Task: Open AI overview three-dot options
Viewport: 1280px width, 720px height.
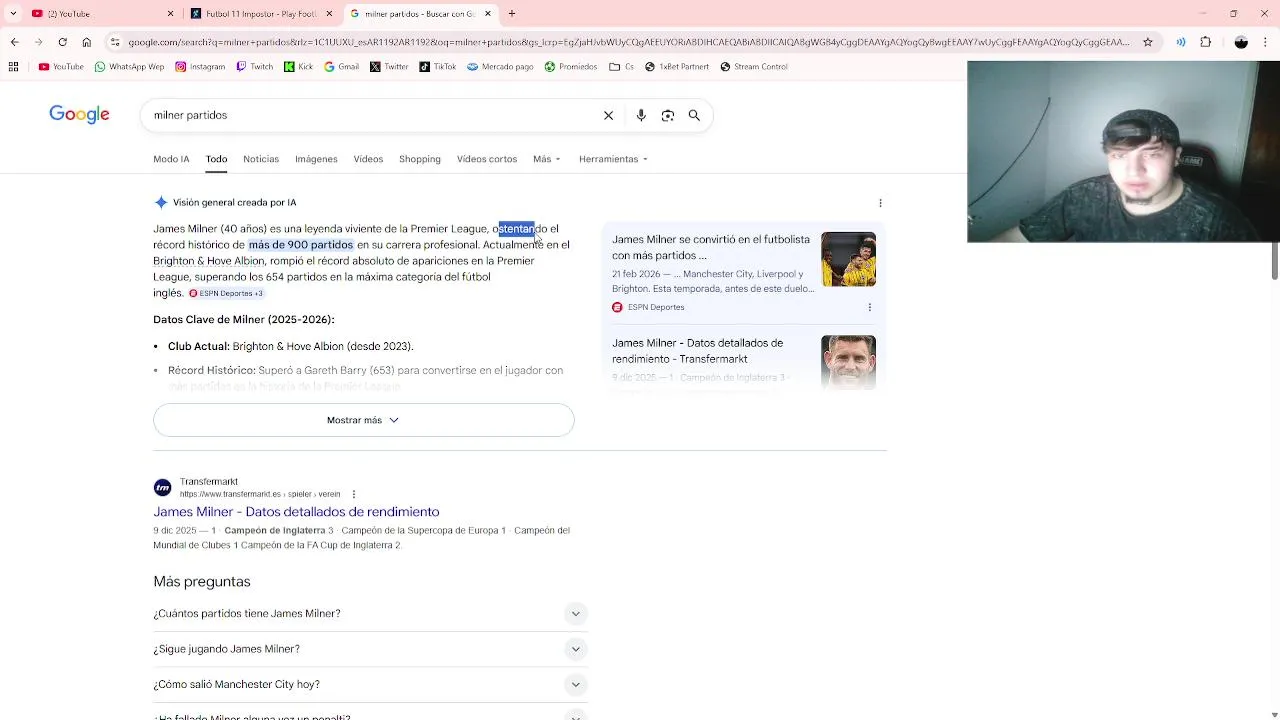Action: point(880,203)
